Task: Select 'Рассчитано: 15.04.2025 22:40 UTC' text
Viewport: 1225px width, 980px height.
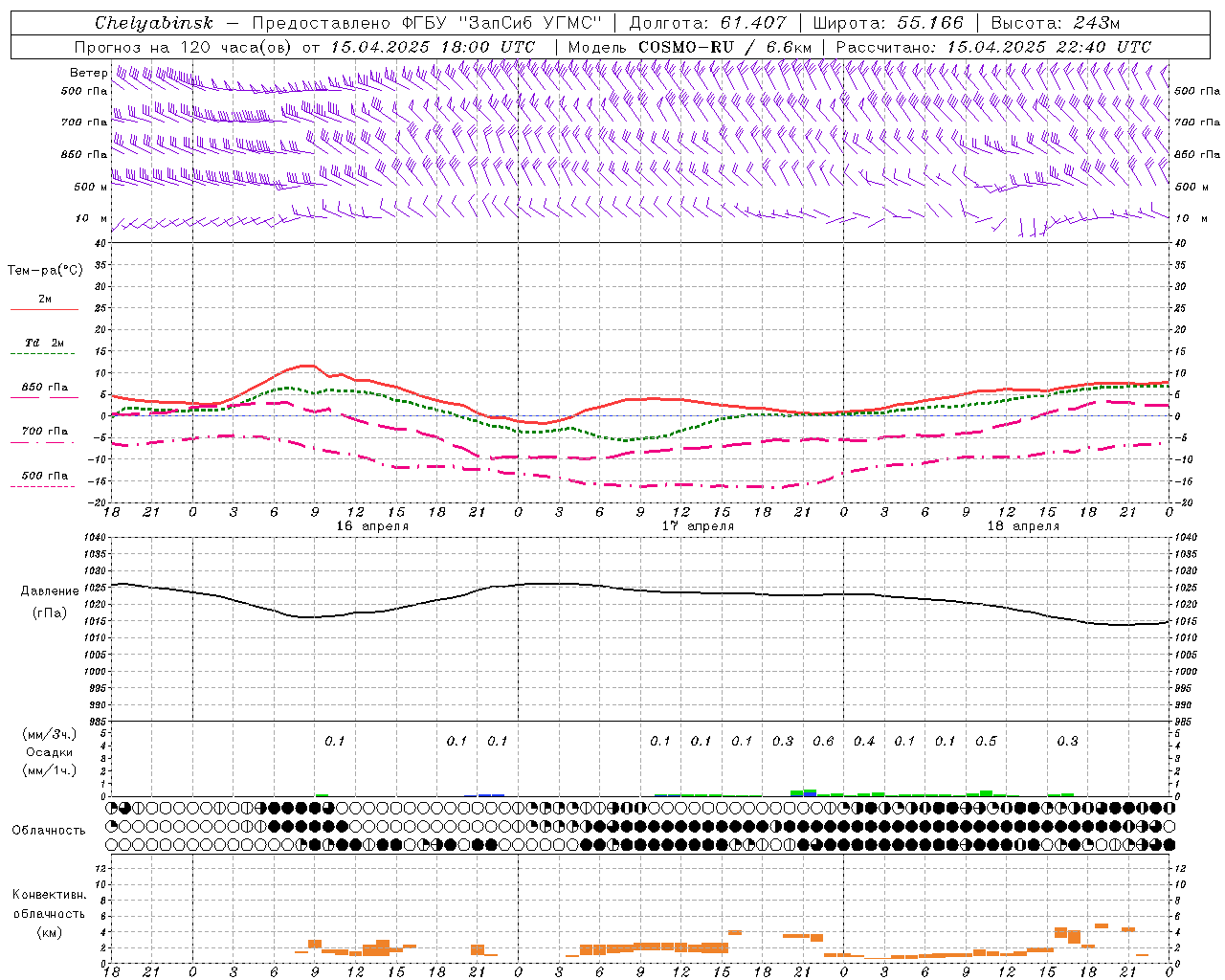Action: pyautogui.click(x=993, y=47)
